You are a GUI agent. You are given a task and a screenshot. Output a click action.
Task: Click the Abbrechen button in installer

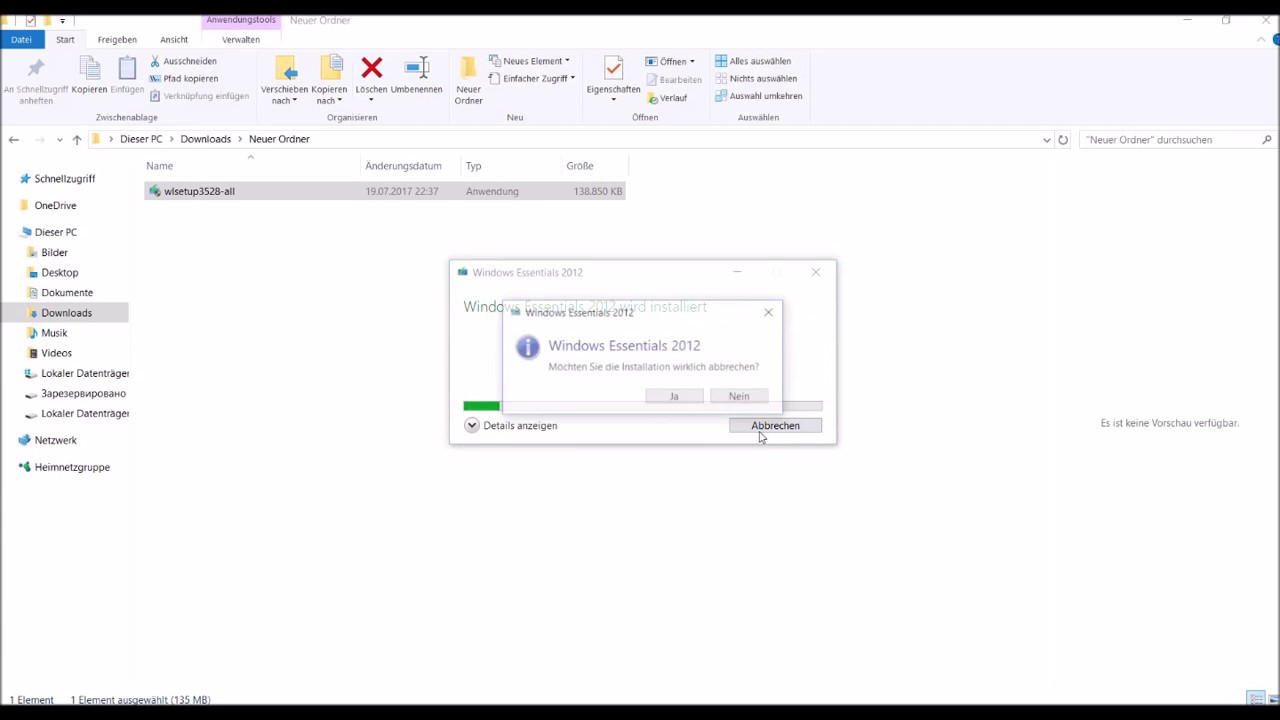775,426
